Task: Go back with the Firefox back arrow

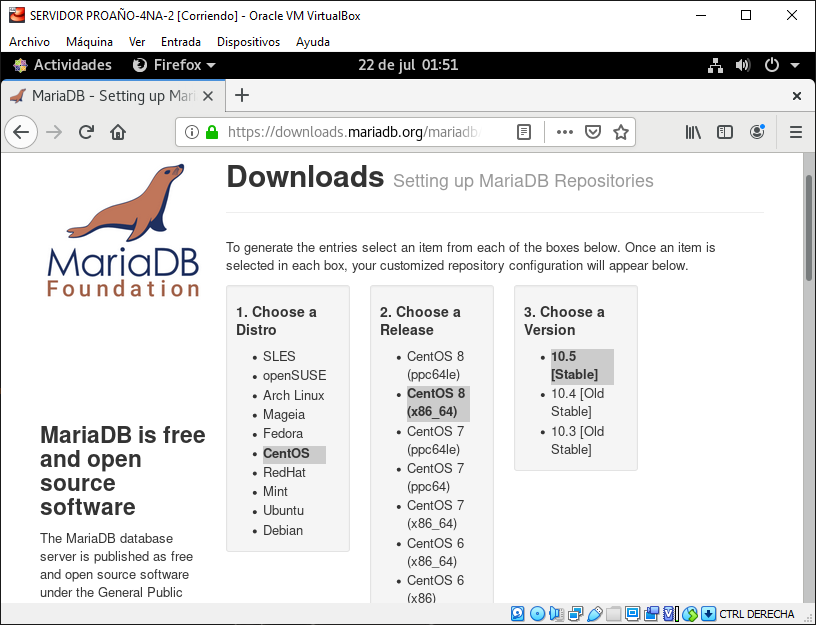Action: coord(21,132)
